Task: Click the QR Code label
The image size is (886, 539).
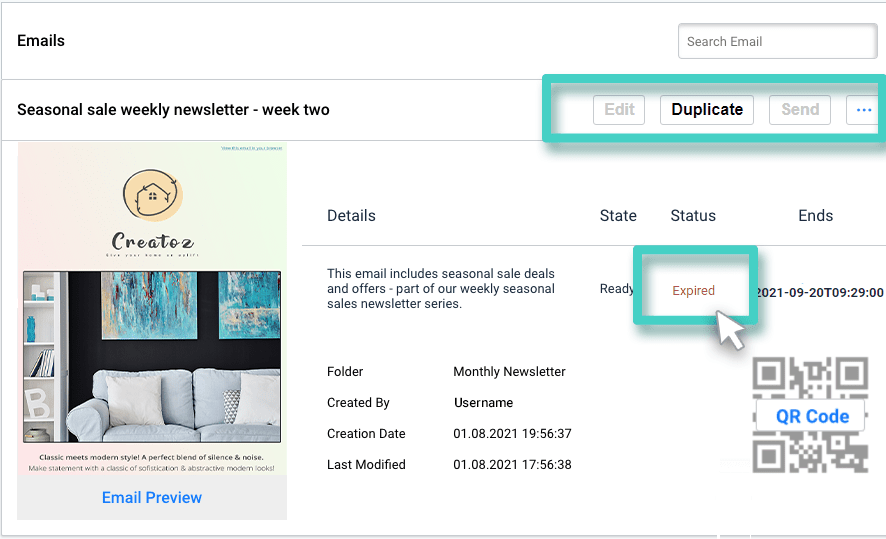Action: pos(811,416)
